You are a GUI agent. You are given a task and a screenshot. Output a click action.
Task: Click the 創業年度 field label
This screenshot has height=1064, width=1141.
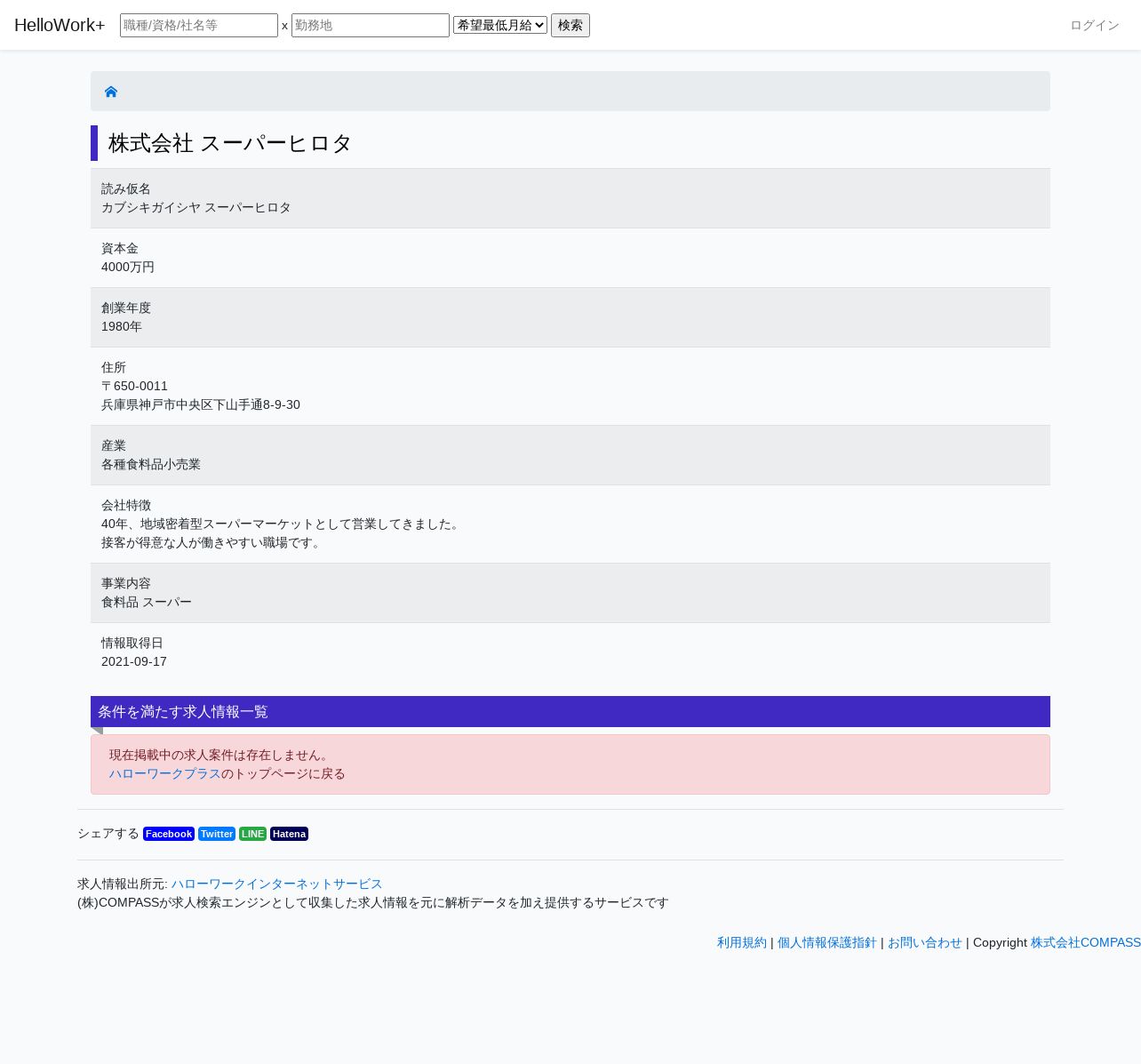[x=126, y=308]
